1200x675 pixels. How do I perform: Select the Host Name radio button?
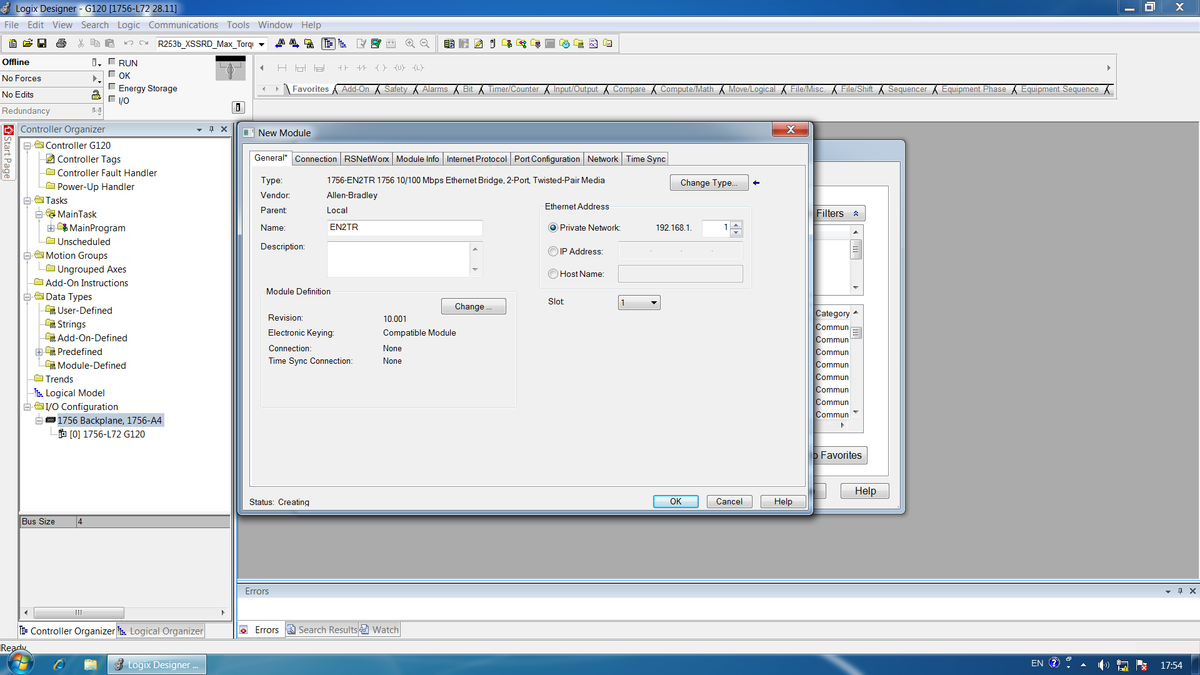pyautogui.click(x=553, y=274)
